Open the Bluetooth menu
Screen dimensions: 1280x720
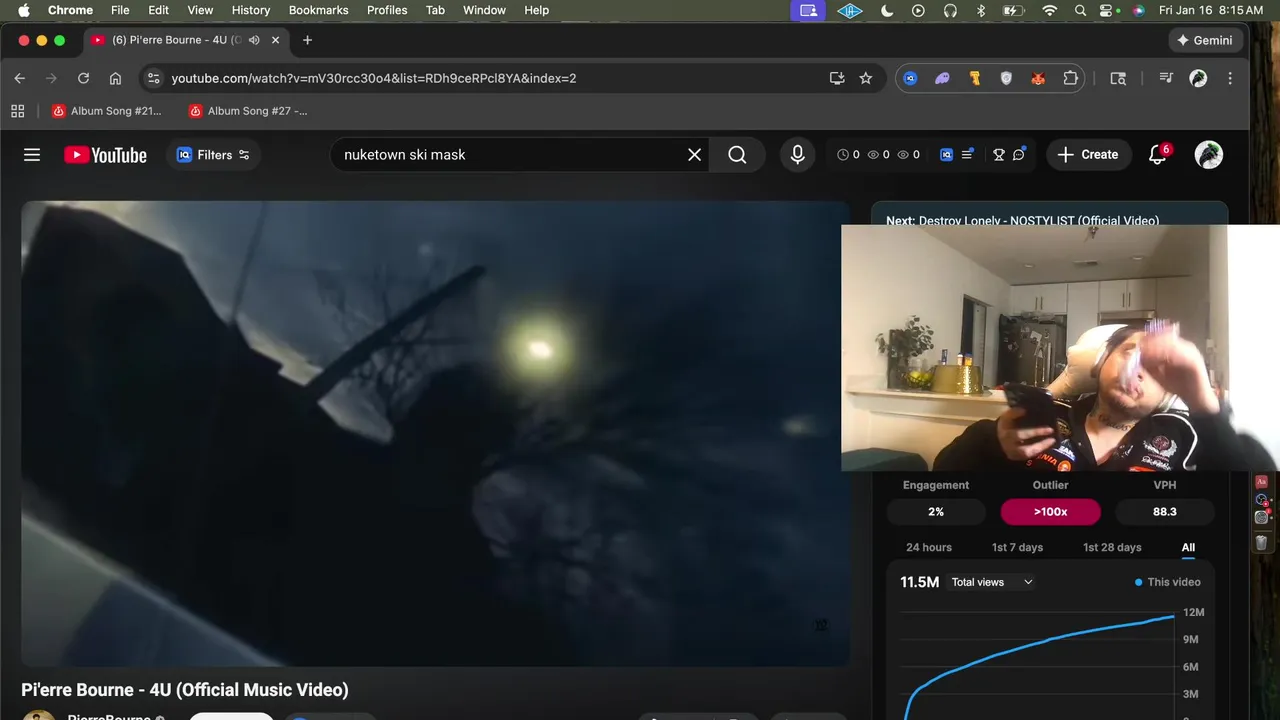pyautogui.click(x=981, y=10)
